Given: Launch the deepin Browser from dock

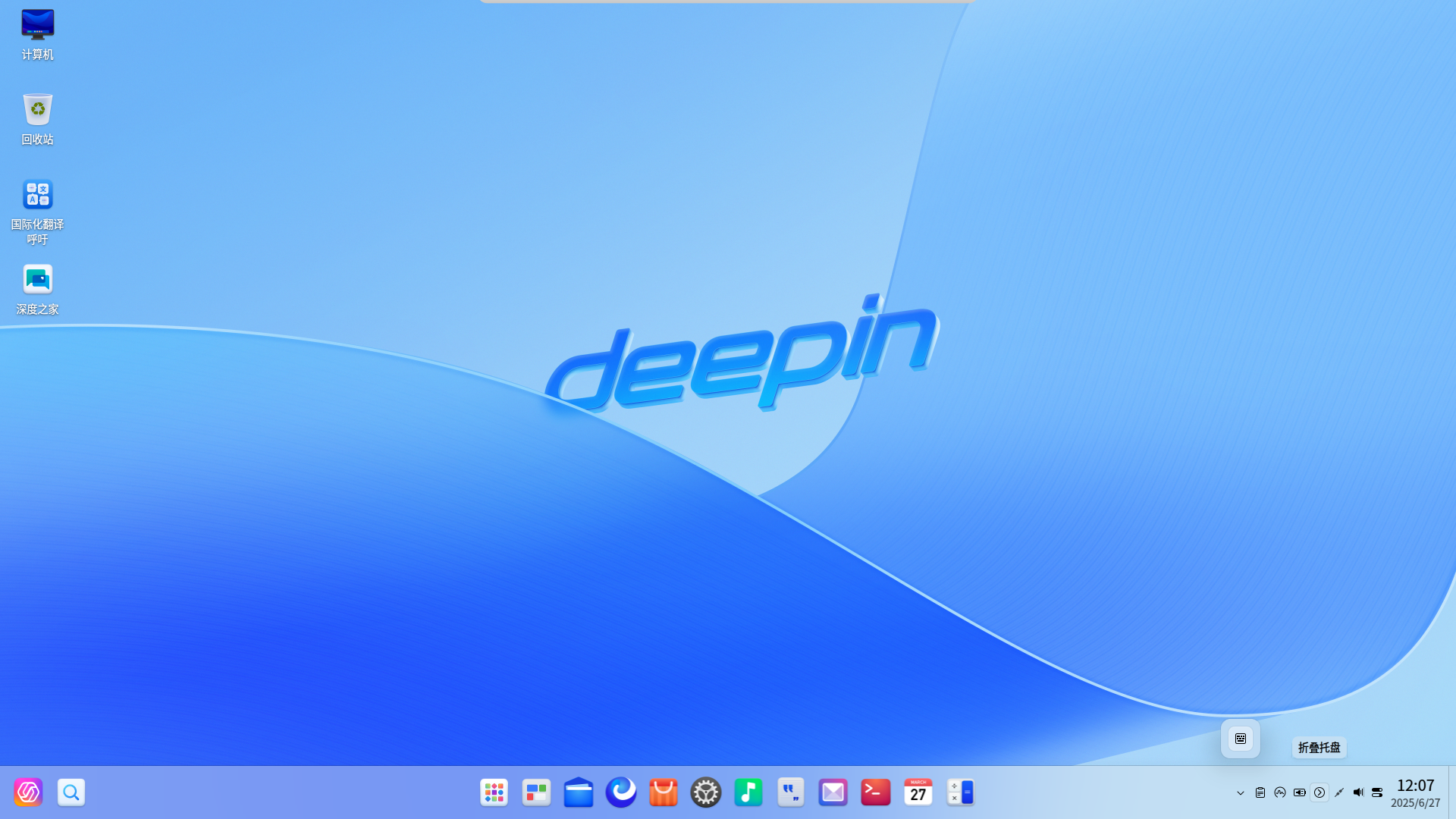Looking at the screenshot, I should (x=621, y=792).
